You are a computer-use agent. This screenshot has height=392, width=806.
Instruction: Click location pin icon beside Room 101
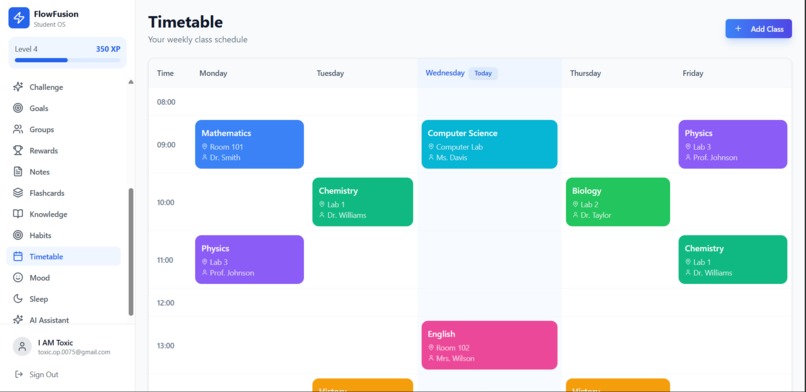coord(205,146)
